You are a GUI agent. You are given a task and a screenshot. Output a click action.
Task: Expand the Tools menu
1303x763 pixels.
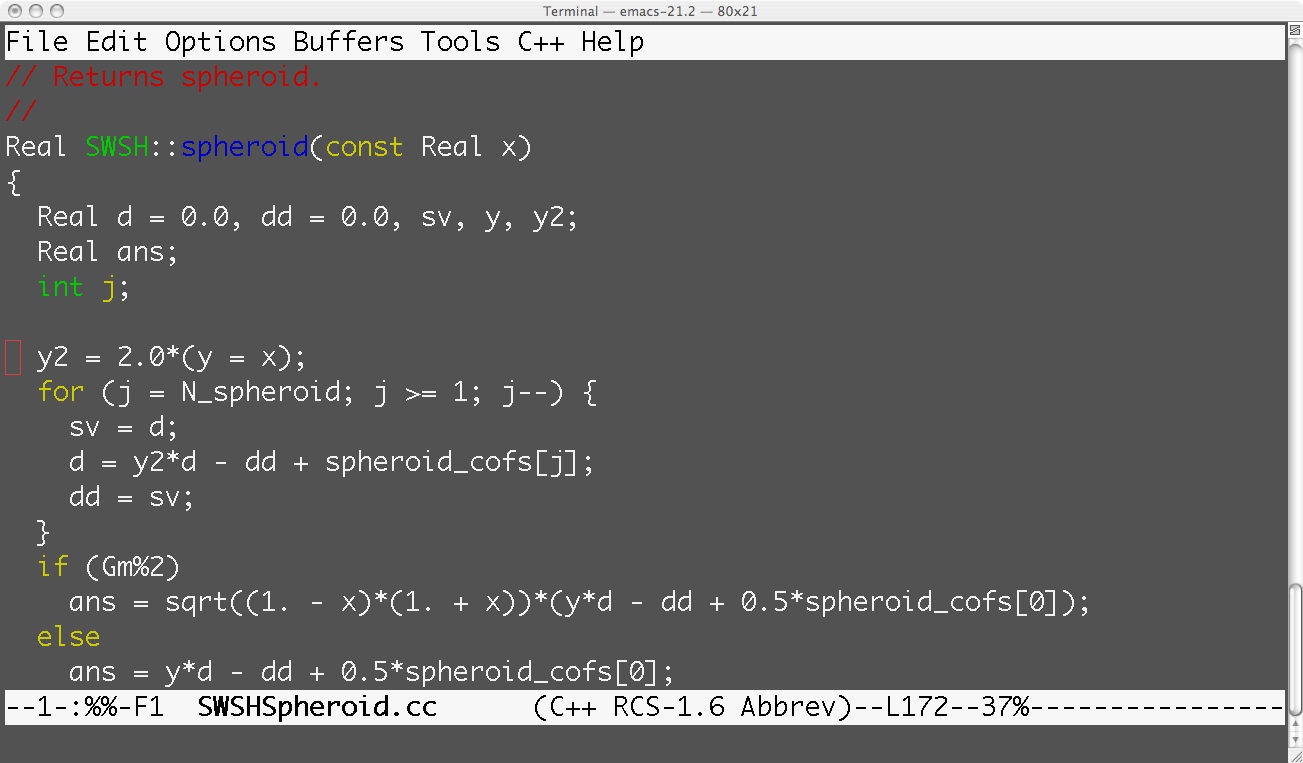pos(460,42)
